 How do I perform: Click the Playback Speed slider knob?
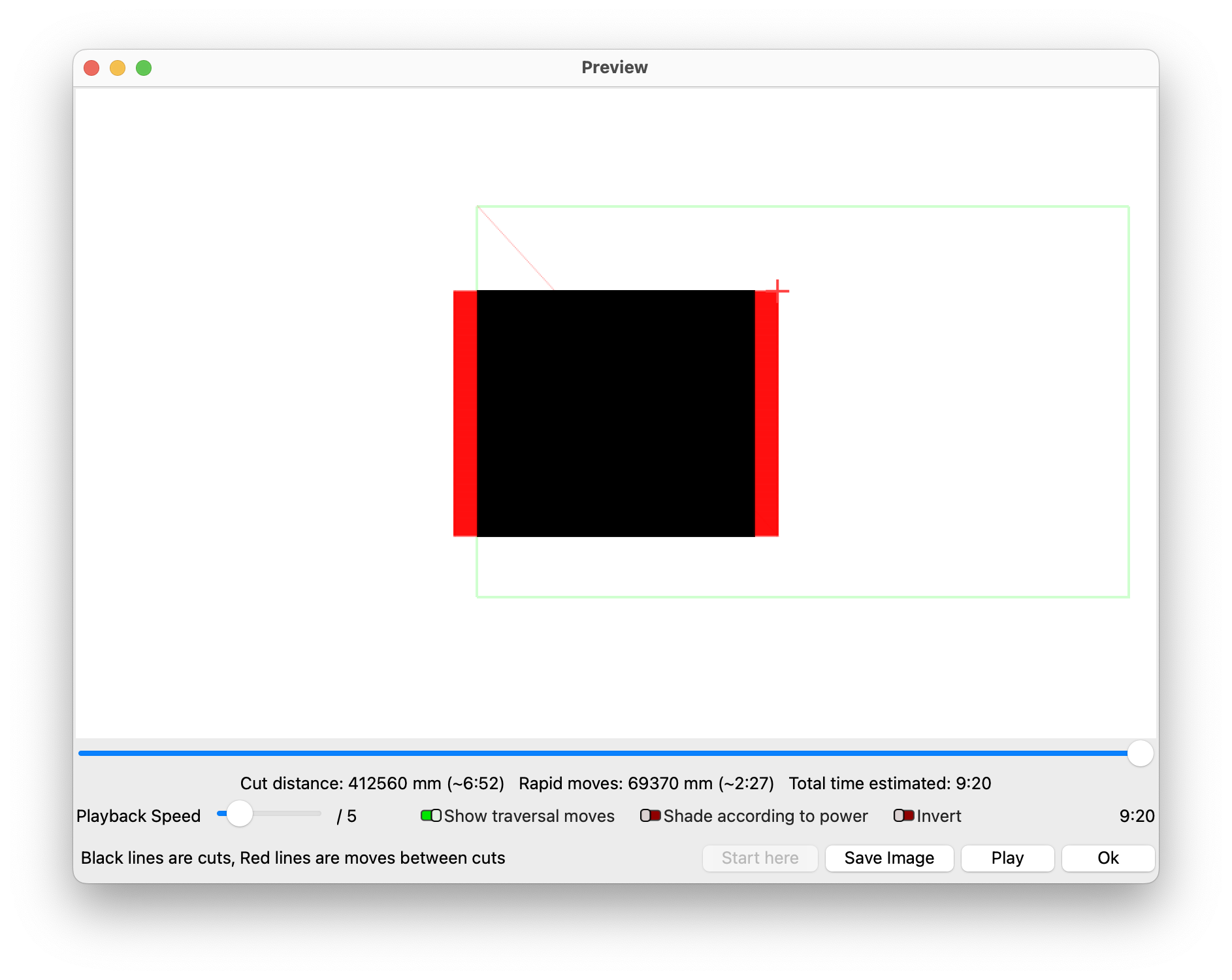(240, 813)
